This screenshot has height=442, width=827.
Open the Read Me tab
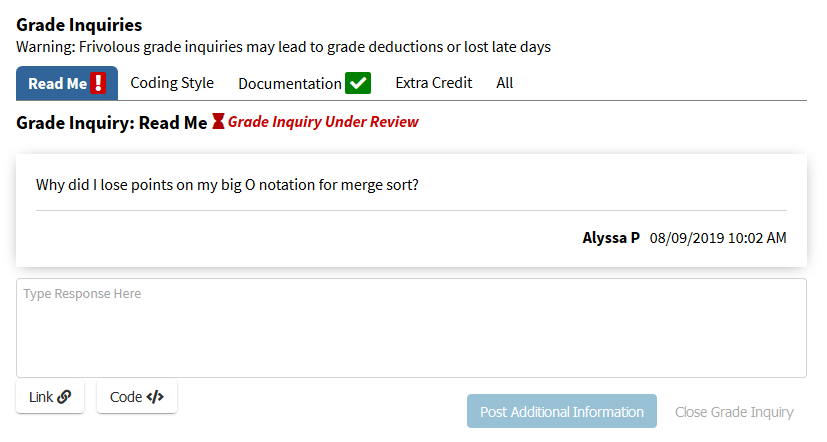[67, 83]
